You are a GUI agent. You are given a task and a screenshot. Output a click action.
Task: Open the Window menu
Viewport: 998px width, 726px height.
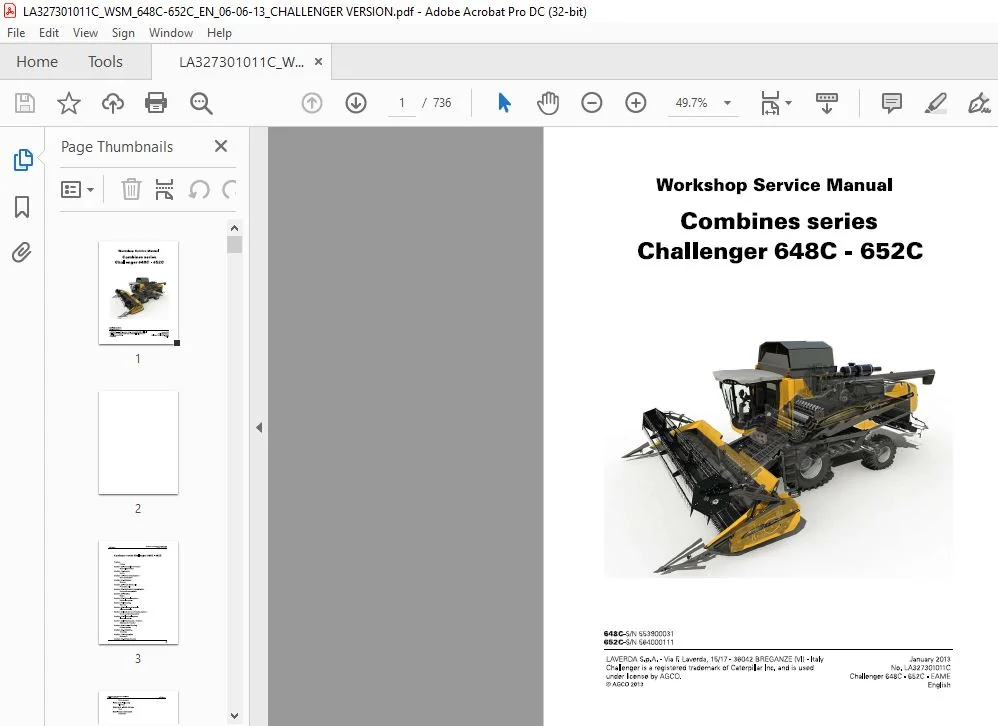coord(171,33)
